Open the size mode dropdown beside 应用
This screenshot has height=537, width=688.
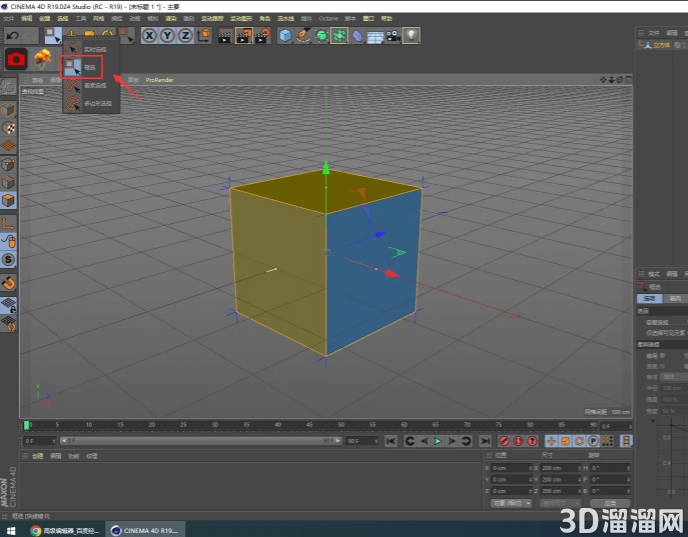[x=560, y=503]
